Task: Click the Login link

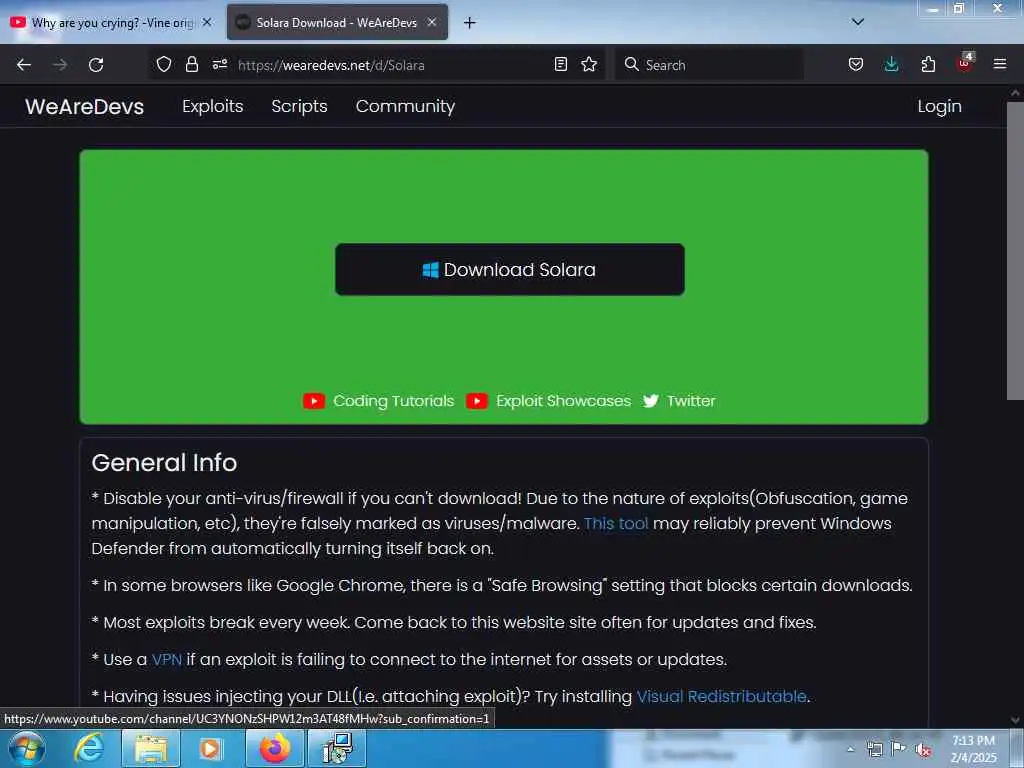Action: [939, 106]
